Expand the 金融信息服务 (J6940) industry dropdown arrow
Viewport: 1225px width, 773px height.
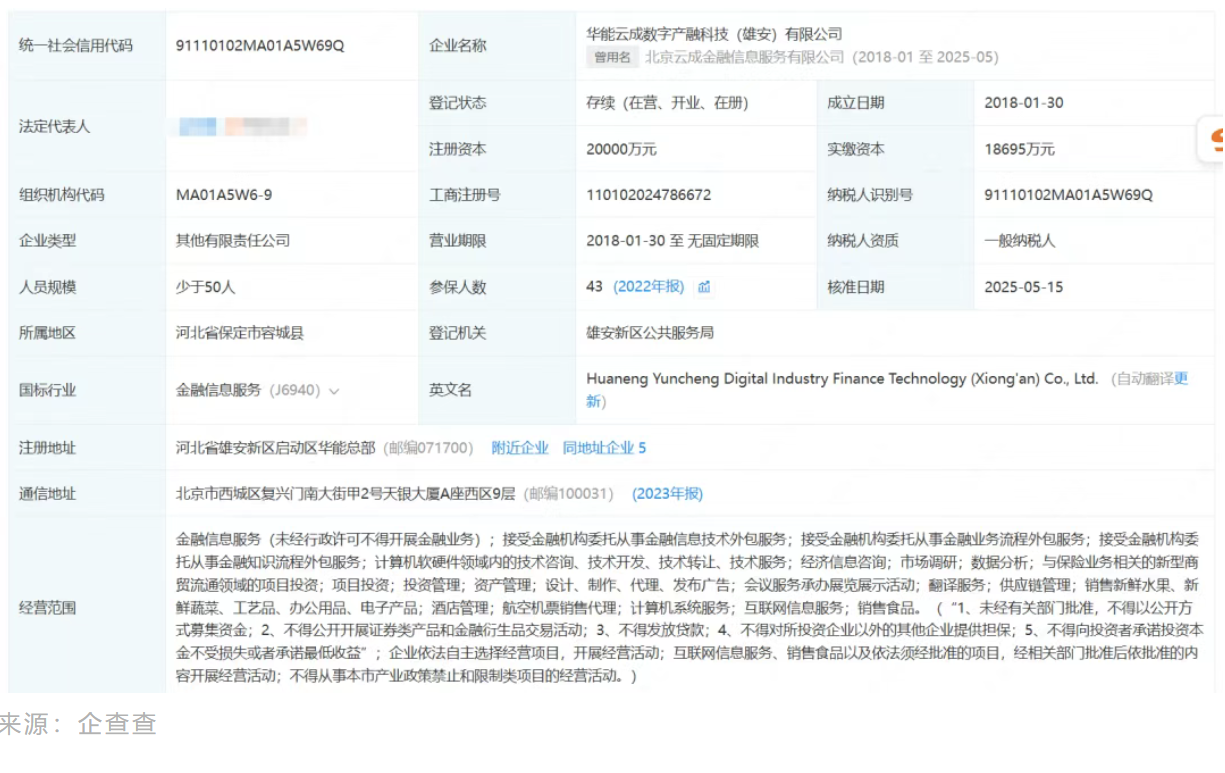click(x=334, y=391)
